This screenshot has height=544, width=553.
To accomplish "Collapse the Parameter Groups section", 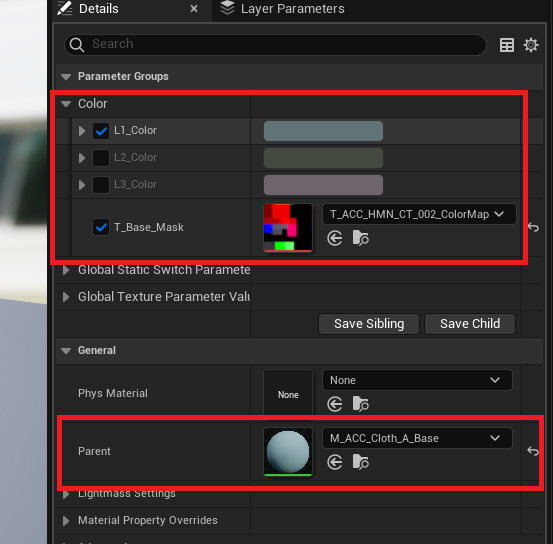I will click(66, 77).
